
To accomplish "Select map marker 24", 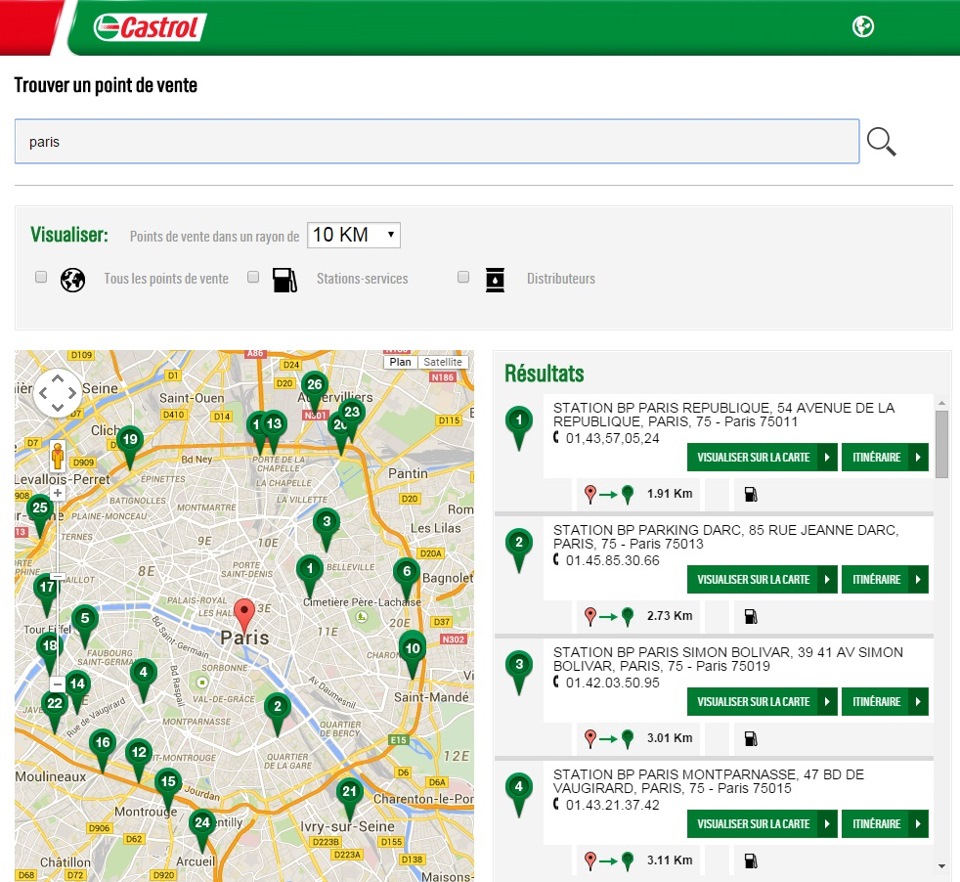I will tap(202, 829).
